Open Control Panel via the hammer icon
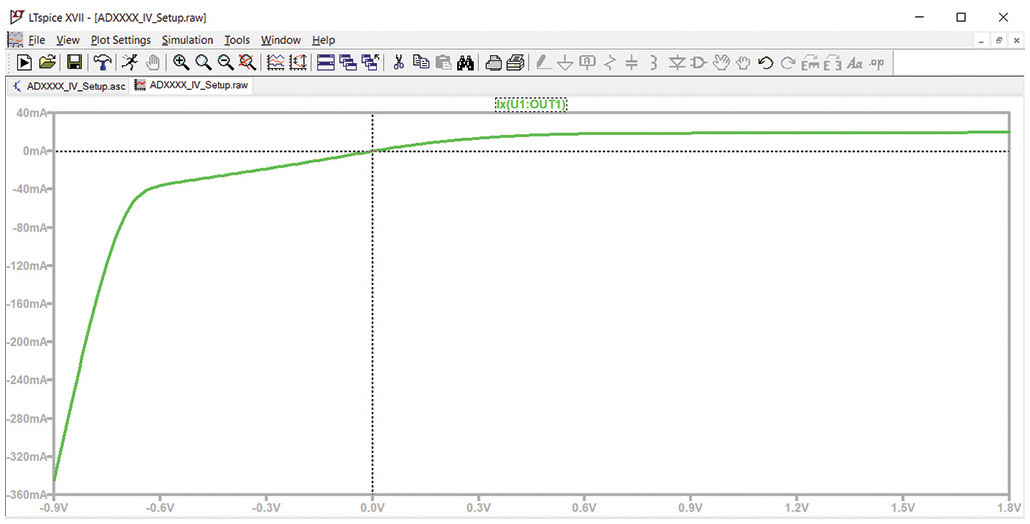This screenshot has height=524, width=1030. pyautogui.click(x=102, y=63)
